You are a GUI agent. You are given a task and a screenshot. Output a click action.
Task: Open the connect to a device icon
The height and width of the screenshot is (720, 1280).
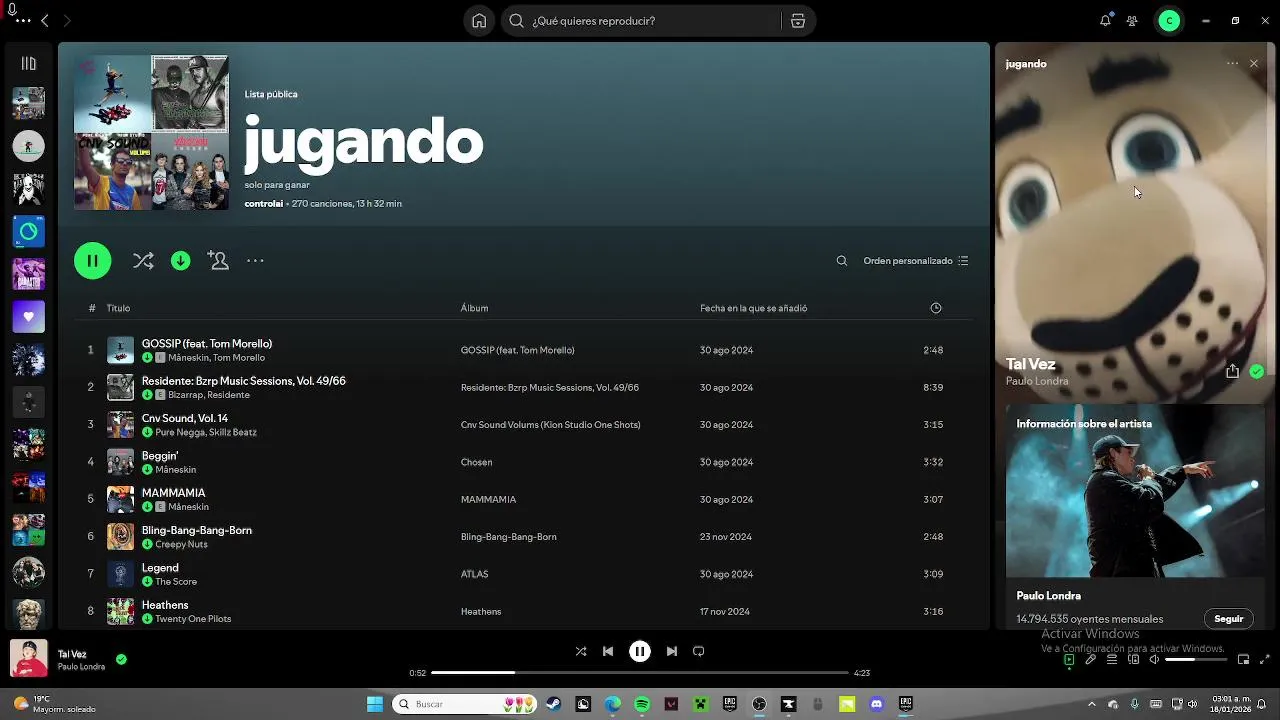[1133, 660]
